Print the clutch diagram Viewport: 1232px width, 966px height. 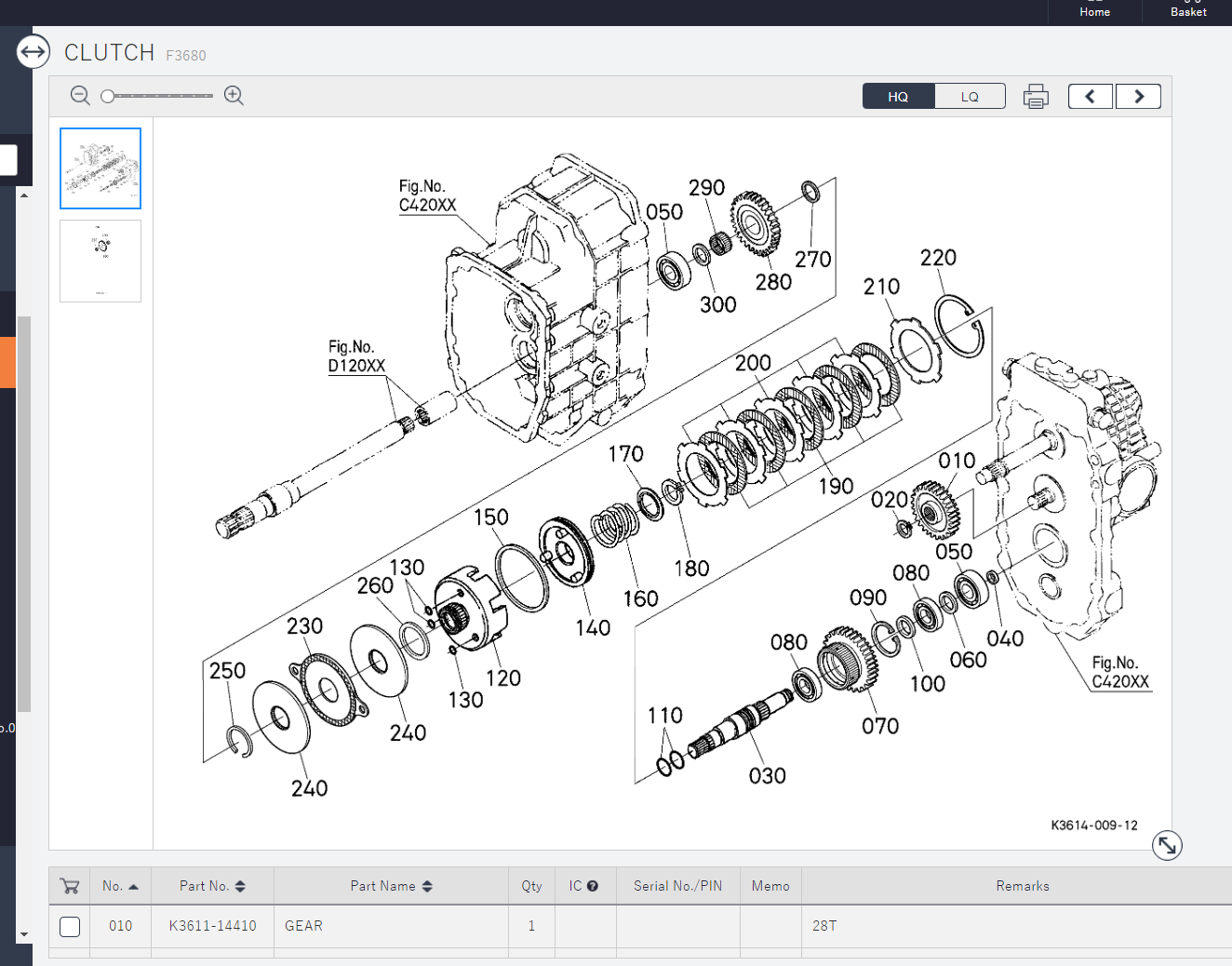pyautogui.click(x=1036, y=97)
